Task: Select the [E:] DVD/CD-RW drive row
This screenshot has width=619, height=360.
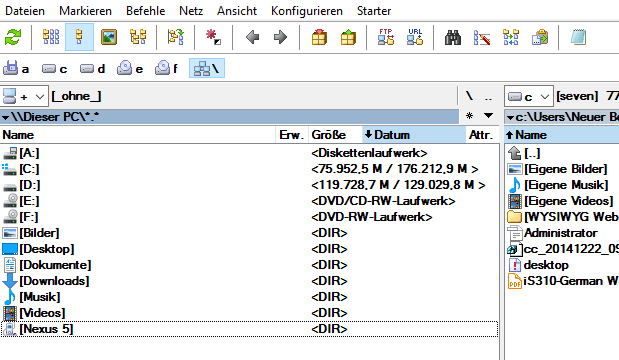Action: tap(249, 201)
